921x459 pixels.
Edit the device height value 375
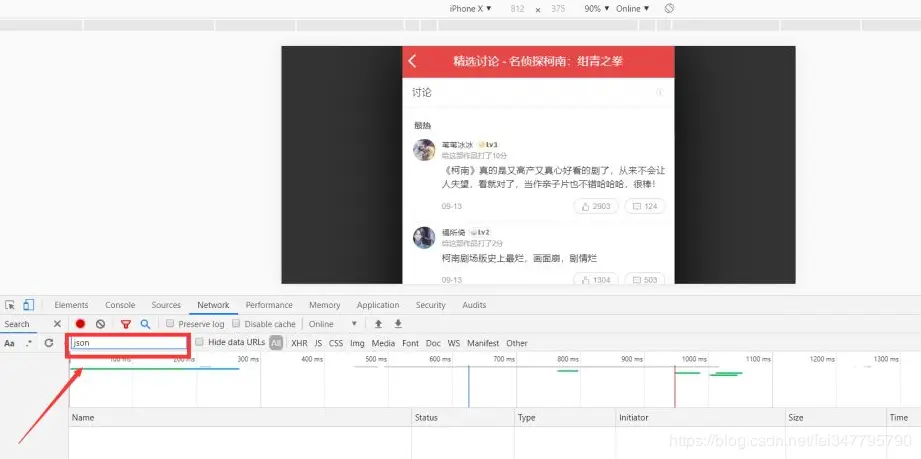[558, 9]
